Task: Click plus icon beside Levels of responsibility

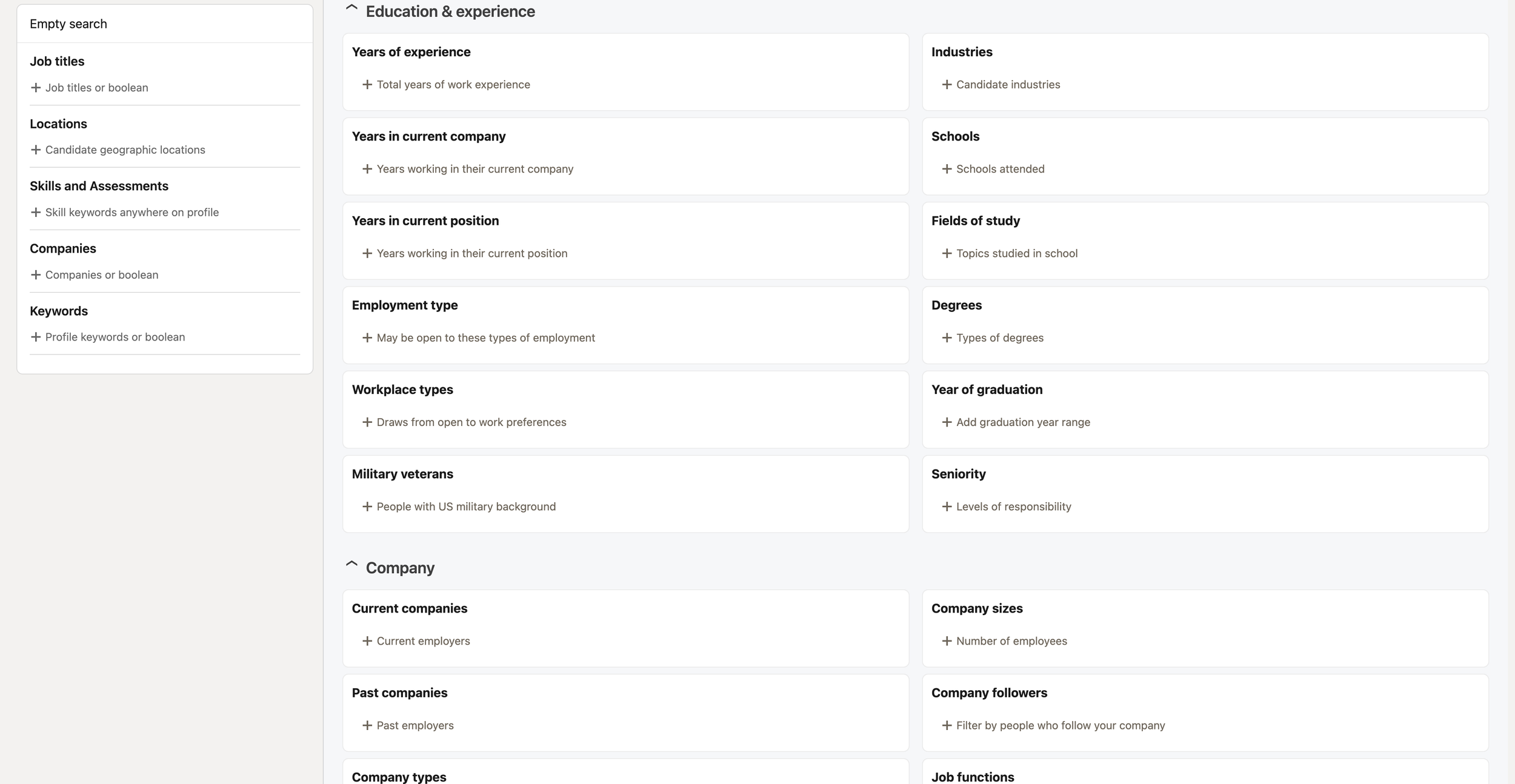Action: (947, 507)
